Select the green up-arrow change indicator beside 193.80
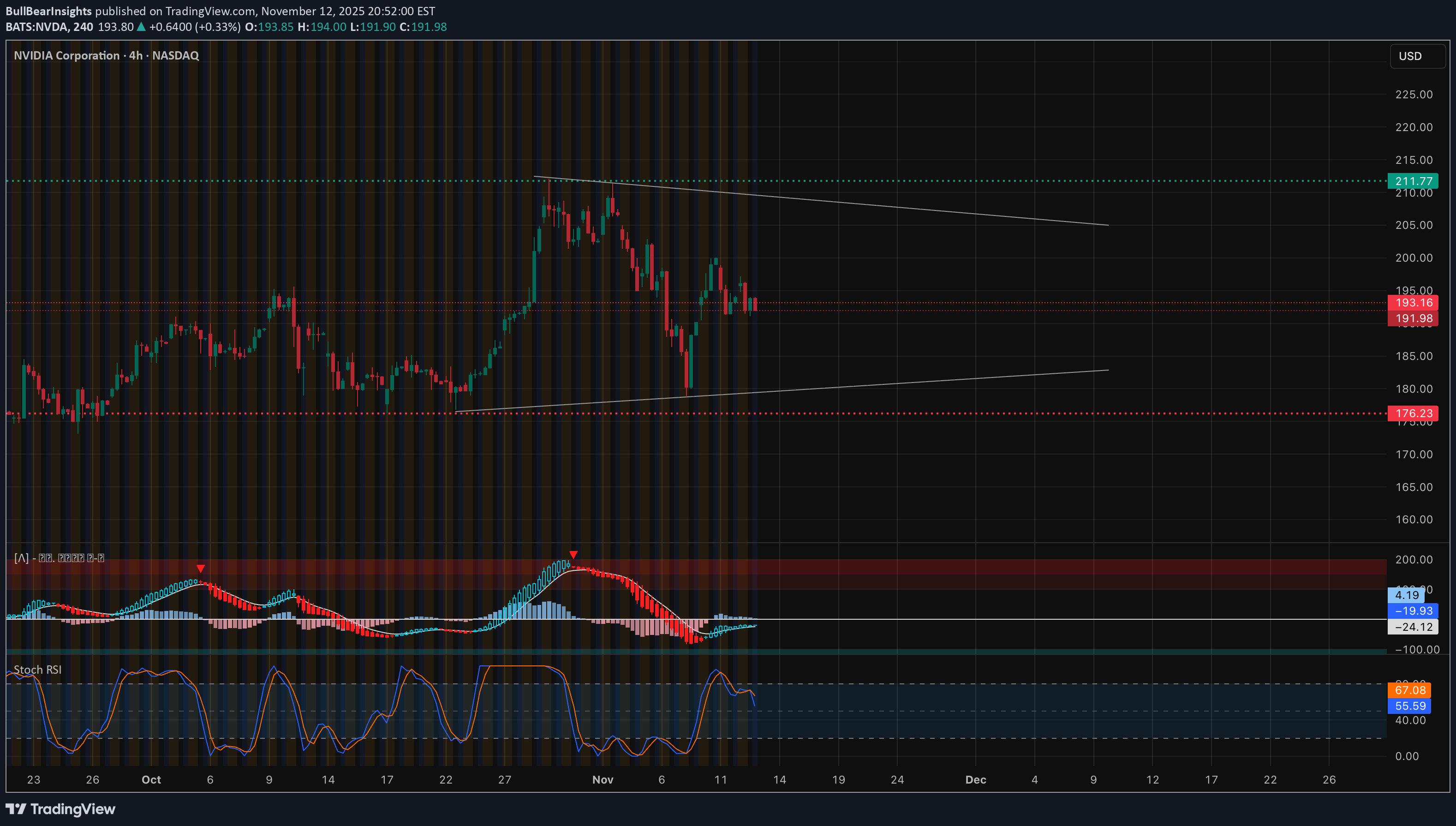Viewport: 1456px width, 826px height. point(141,27)
